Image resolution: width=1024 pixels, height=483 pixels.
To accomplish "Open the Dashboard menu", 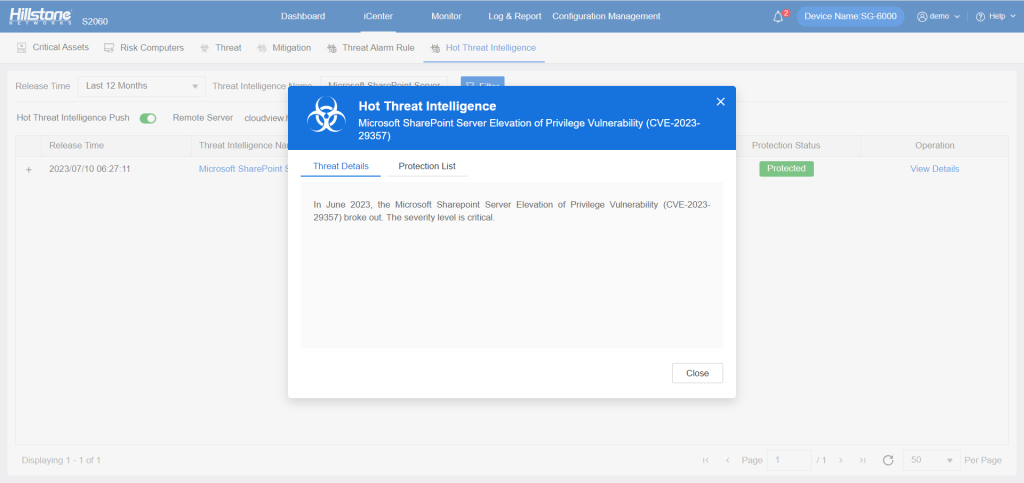I will click(x=303, y=16).
